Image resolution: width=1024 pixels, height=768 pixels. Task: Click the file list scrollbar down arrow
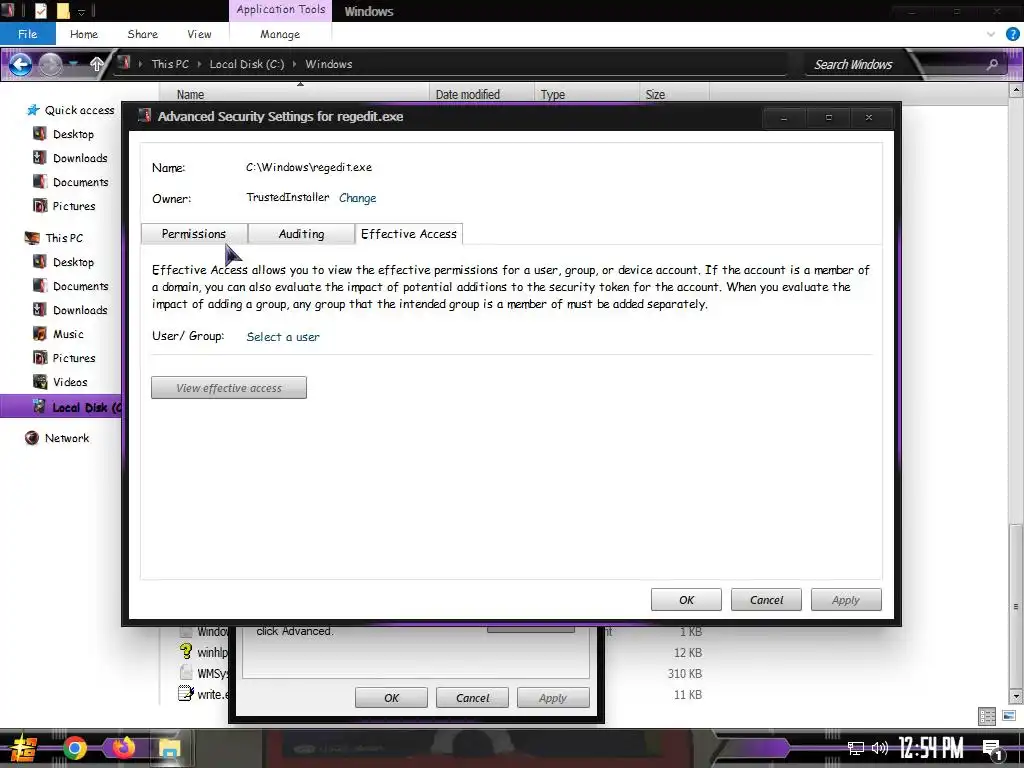[1016, 696]
